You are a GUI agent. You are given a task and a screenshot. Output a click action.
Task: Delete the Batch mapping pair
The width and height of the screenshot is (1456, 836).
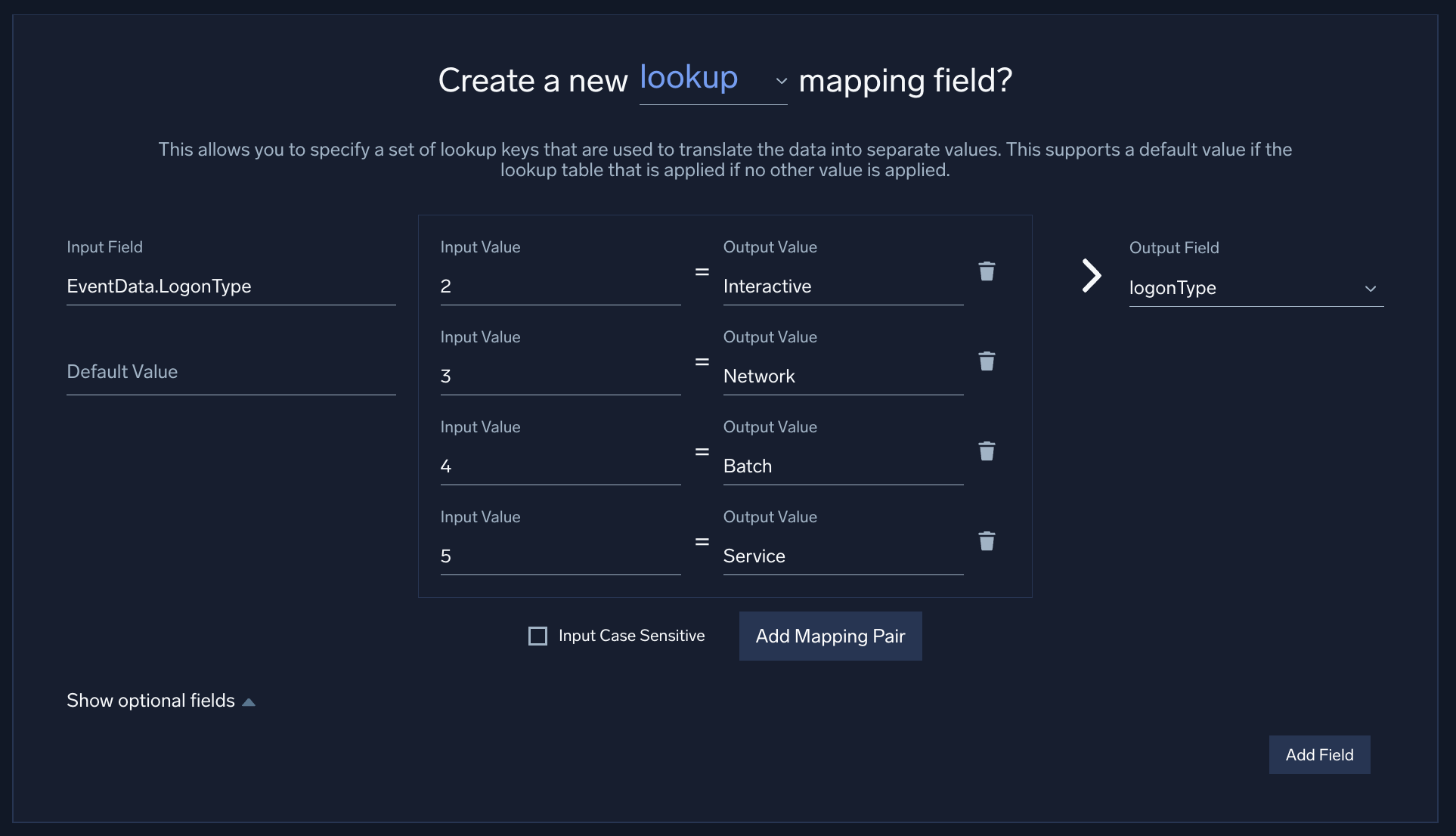click(x=987, y=451)
